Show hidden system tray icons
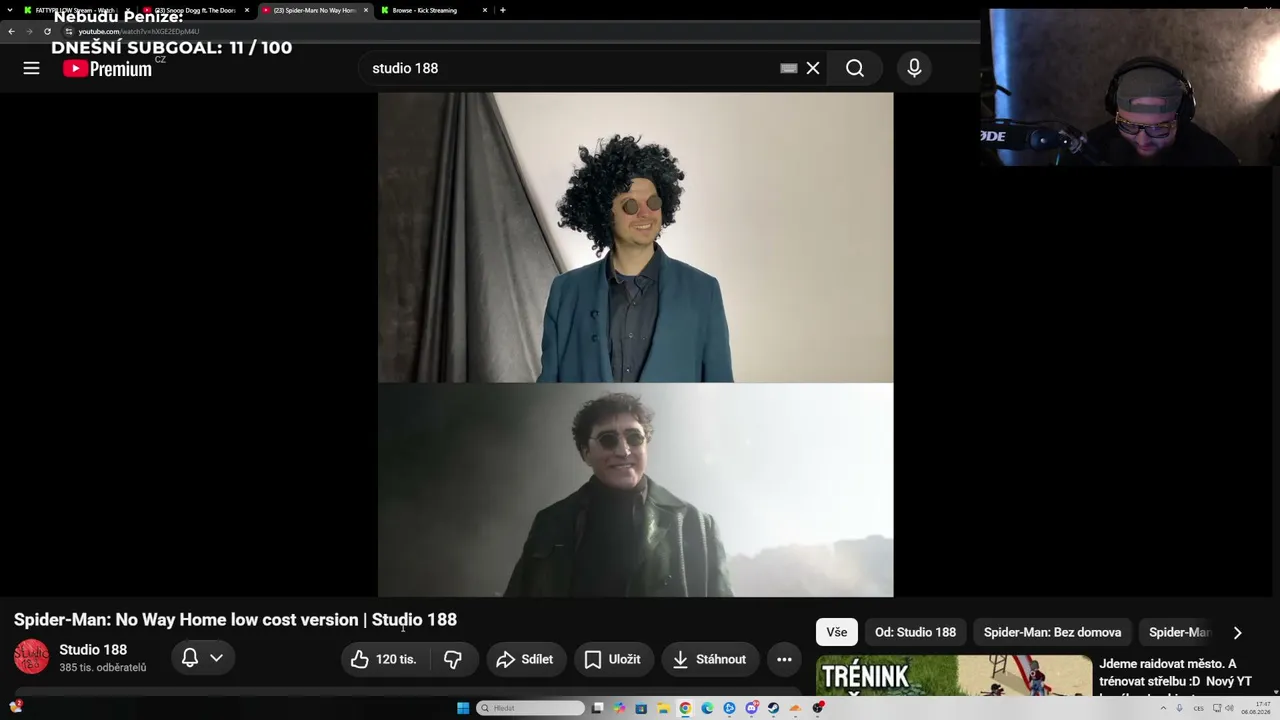The width and height of the screenshot is (1280, 720). tap(1163, 708)
